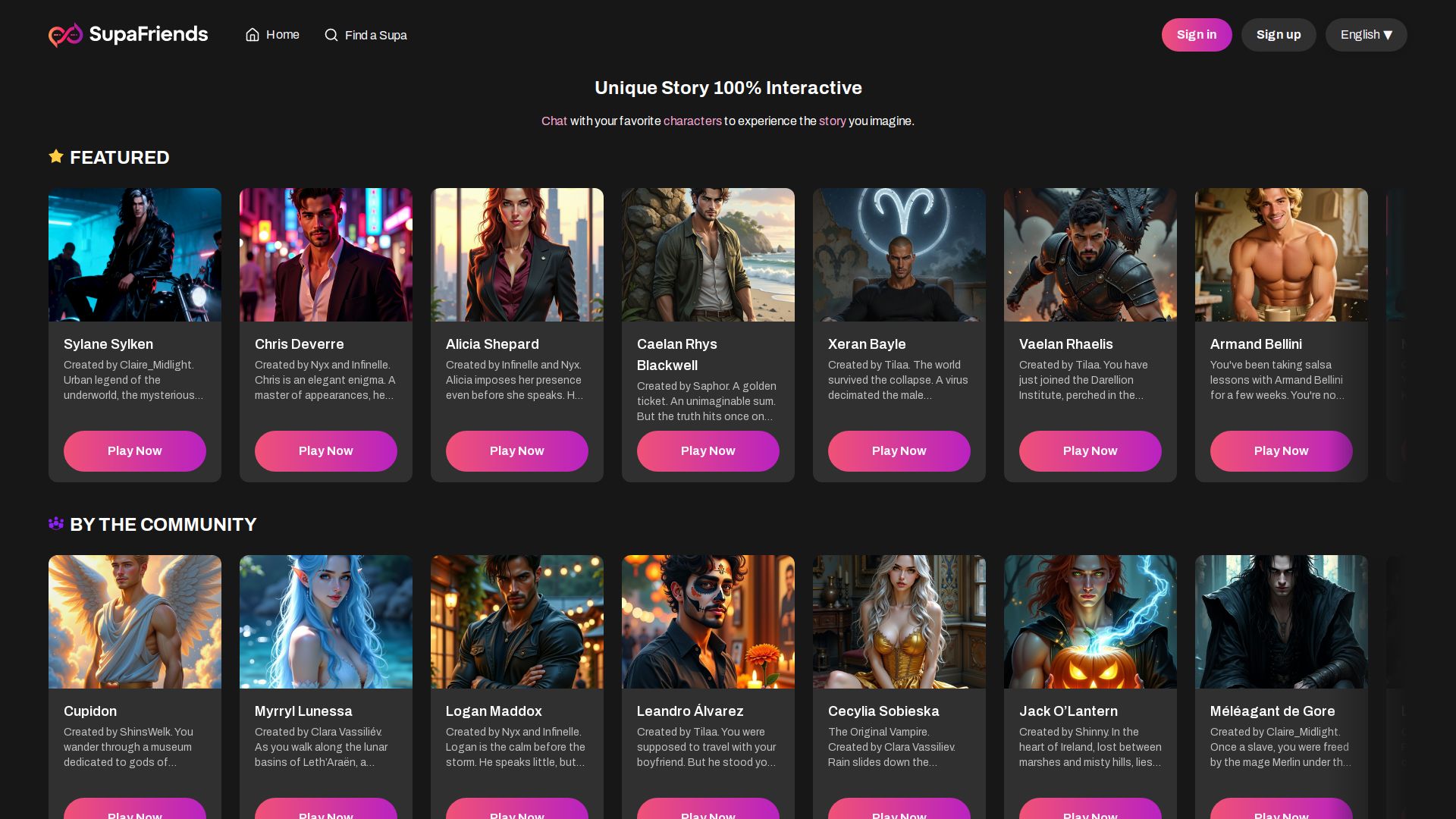Play Now with Armand Bellini
The image size is (1456, 819).
point(1282,451)
